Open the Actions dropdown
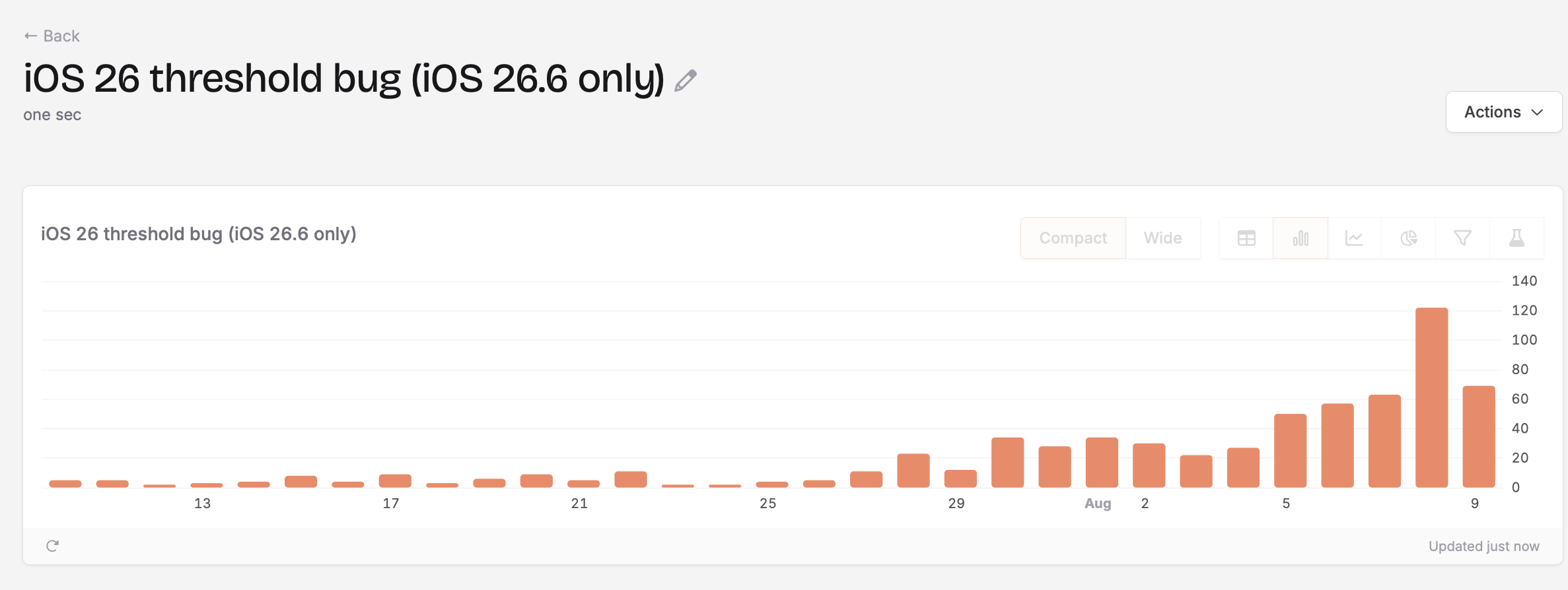 coord(1504,112)
